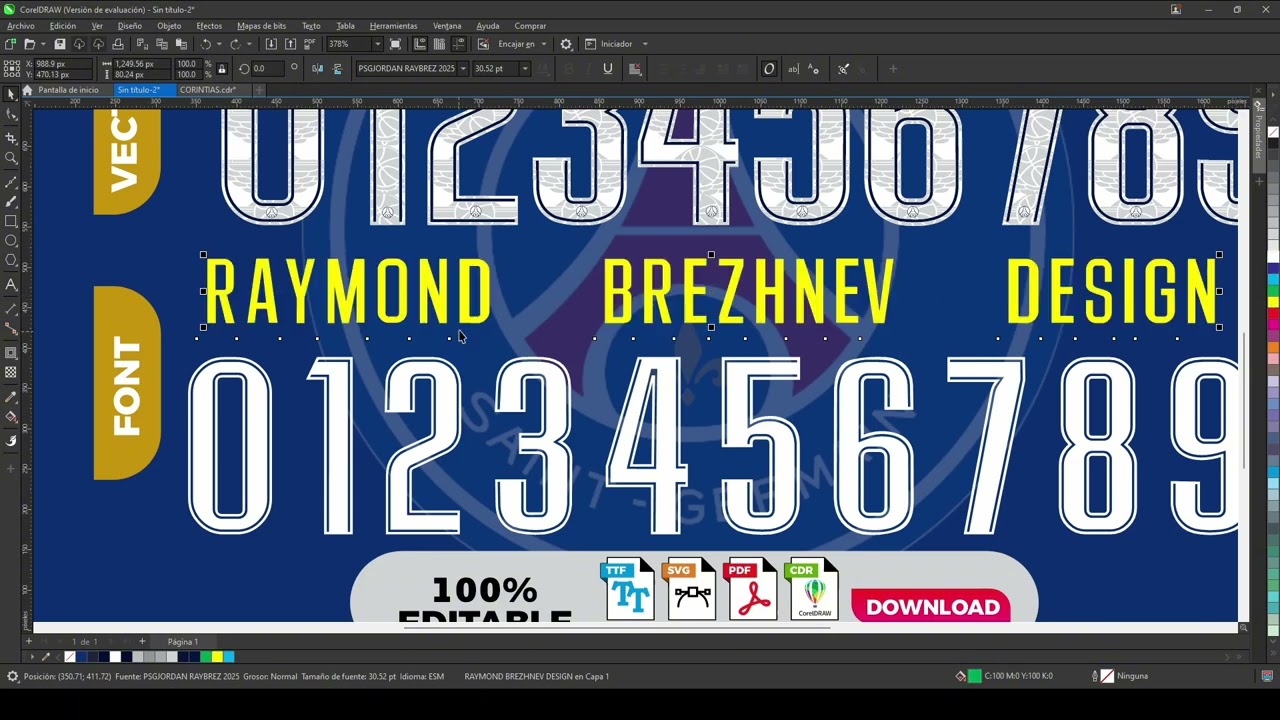Select the Polygon tool
Image resolution: width=1280 pixels, height=720 pixels.
tap(11, 260)
